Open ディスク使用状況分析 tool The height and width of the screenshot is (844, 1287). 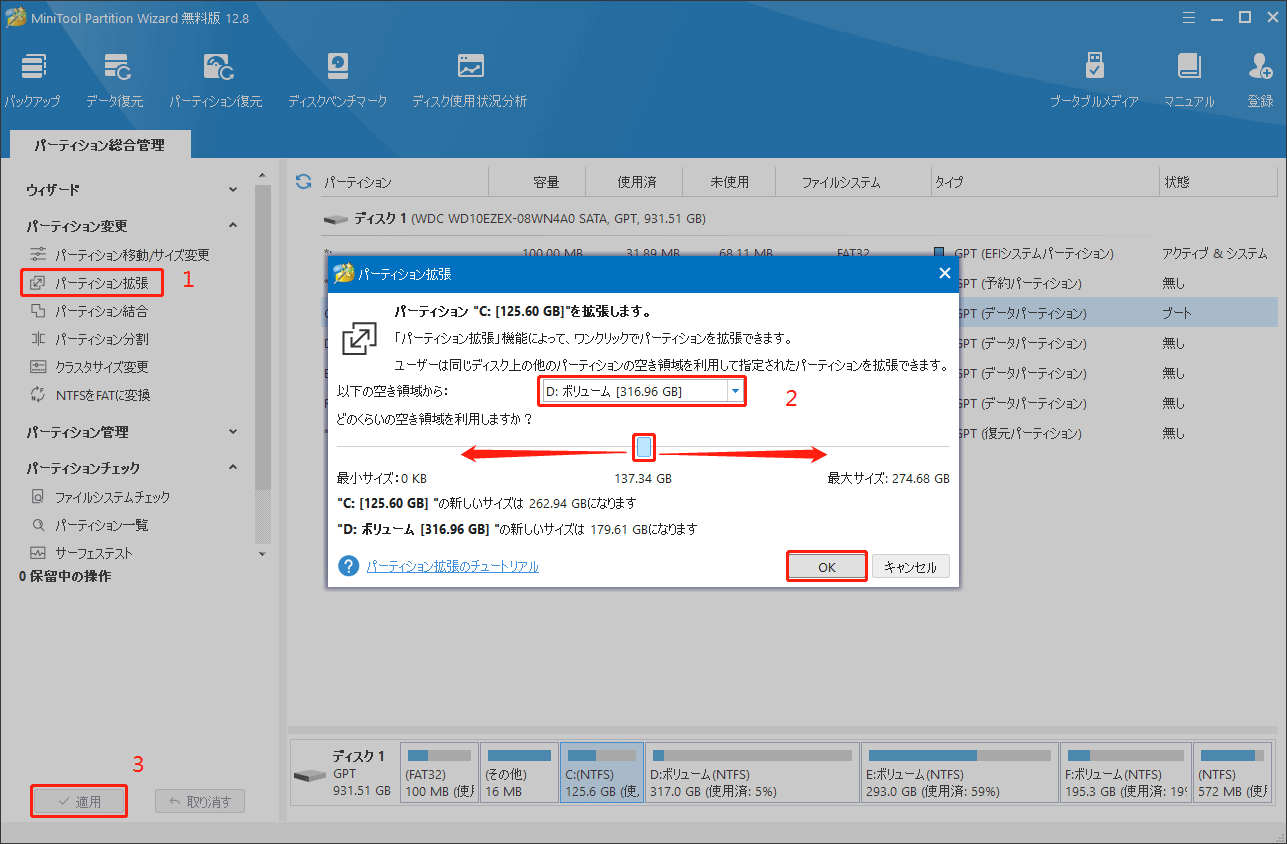click(x=469, y=80)
